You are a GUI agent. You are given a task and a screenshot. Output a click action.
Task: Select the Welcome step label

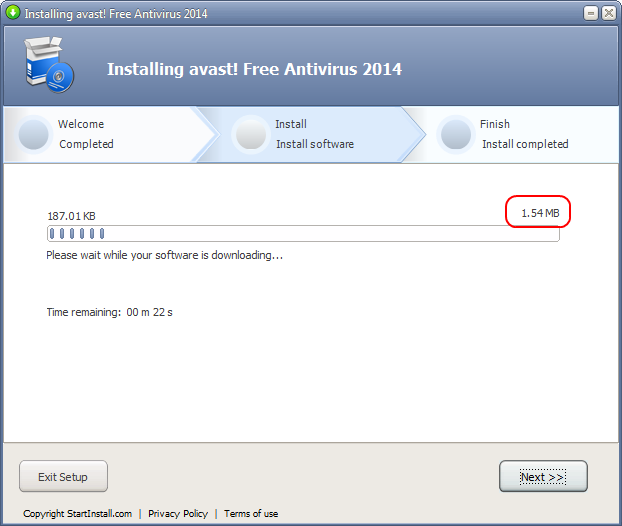(81, 124)
